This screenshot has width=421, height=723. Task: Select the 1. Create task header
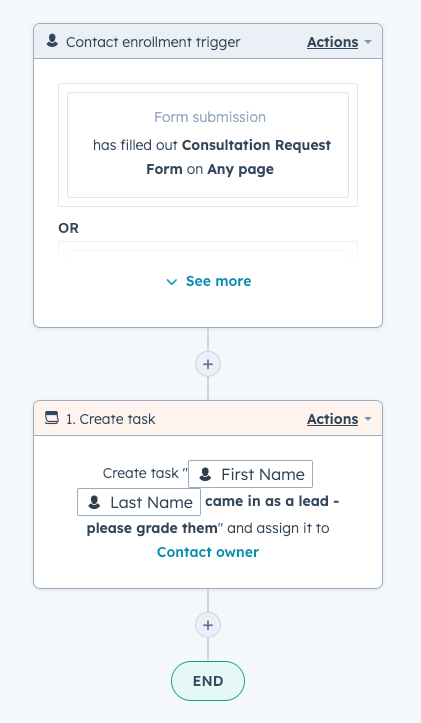click(x=208, y=419)
